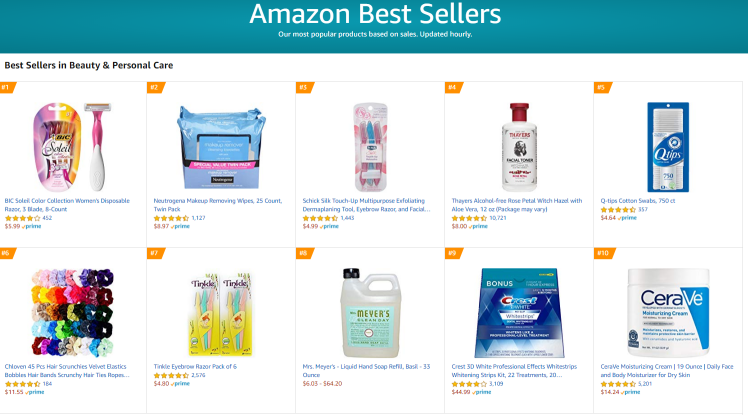Click the #1 best seller rank badge

click(7, 87)
